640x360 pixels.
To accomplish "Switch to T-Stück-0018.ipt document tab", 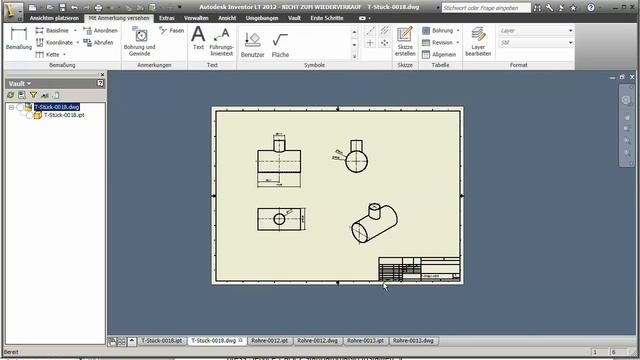I will coord(162,341).
